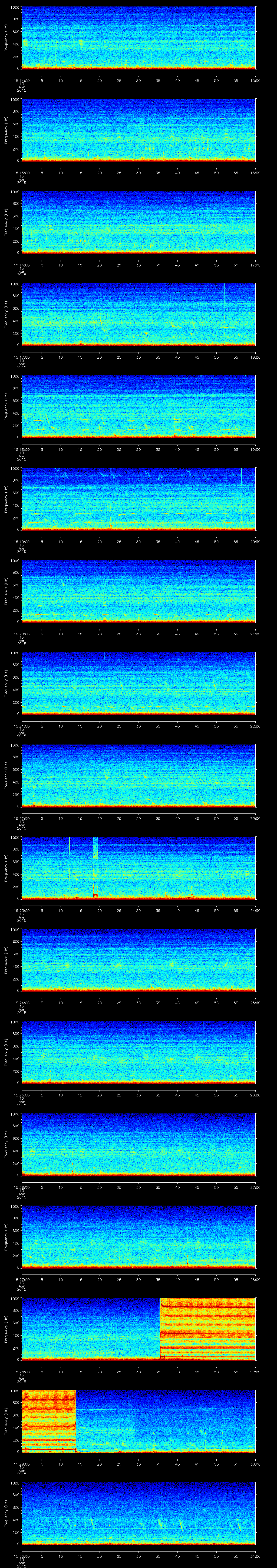The image size is (277, 1568).
Task: Open the spectrogram panel starting at 15:16:00
Action: [x=139, y=222]
